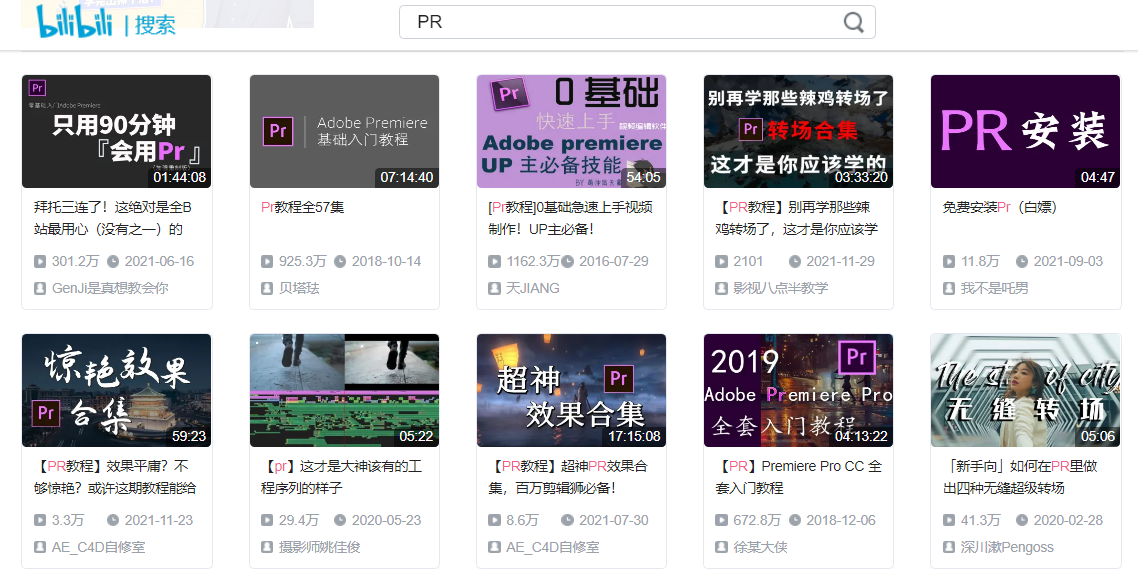Screen dimensions: 1138x576
Task: Open the 惊艳效果合集 video thumbnail
Action: click(117, 390)
